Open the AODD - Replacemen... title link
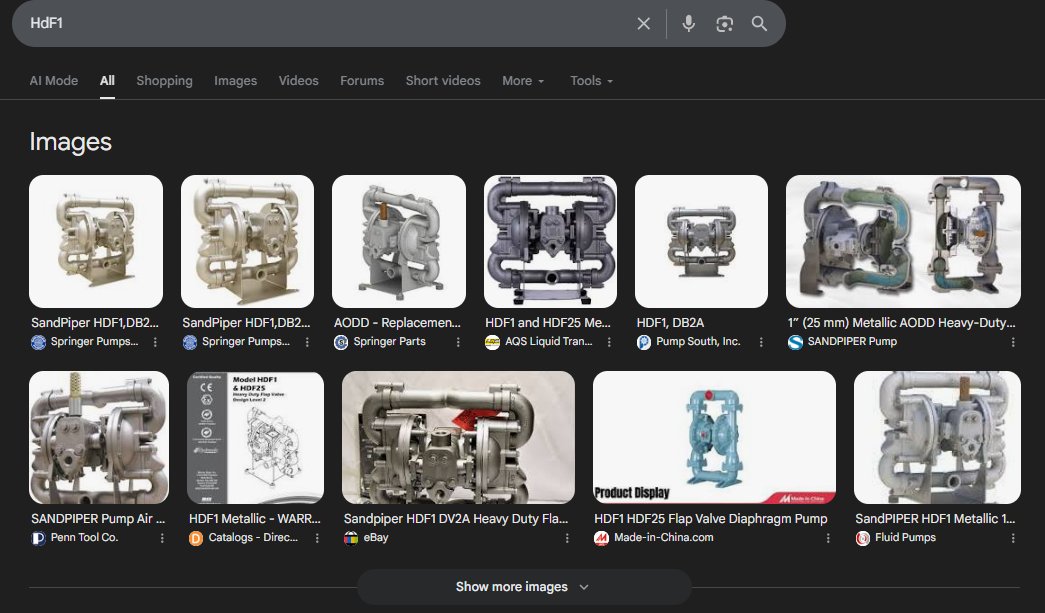 397,322
